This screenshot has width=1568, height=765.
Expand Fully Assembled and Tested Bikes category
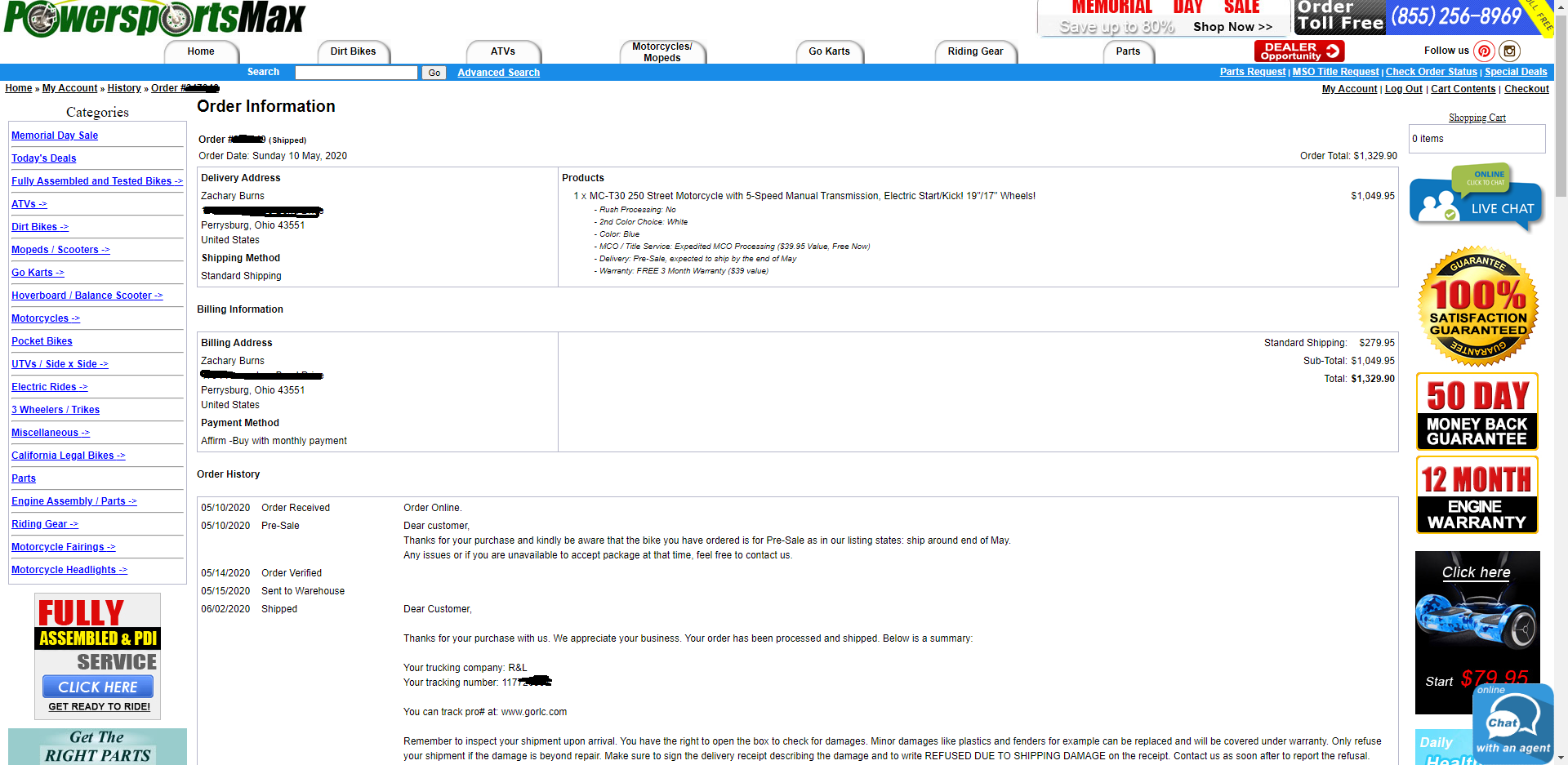tap(97, 181)
